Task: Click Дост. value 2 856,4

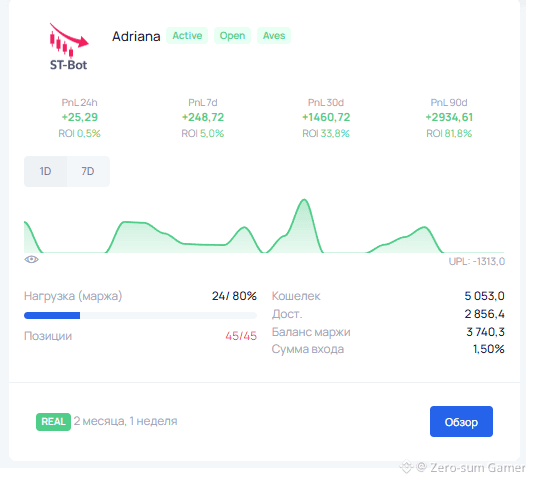Action: pyautogui.click(x=484, y=314)
